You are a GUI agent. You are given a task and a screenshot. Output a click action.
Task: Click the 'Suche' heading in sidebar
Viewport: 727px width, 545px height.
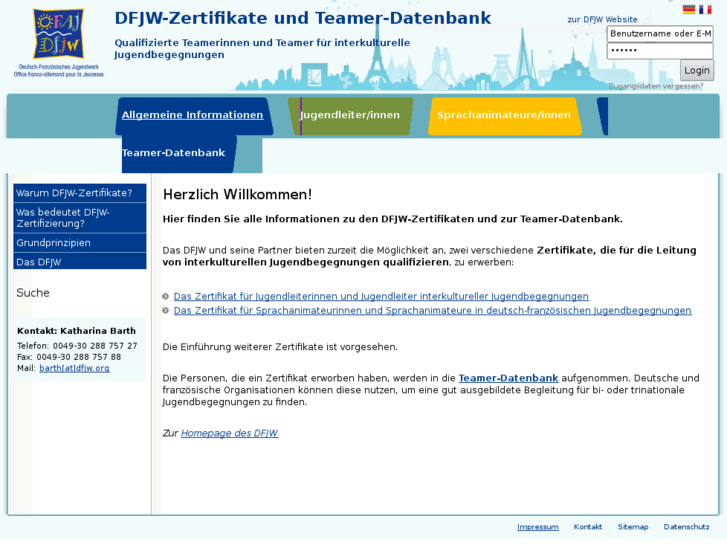pos(33,293)
